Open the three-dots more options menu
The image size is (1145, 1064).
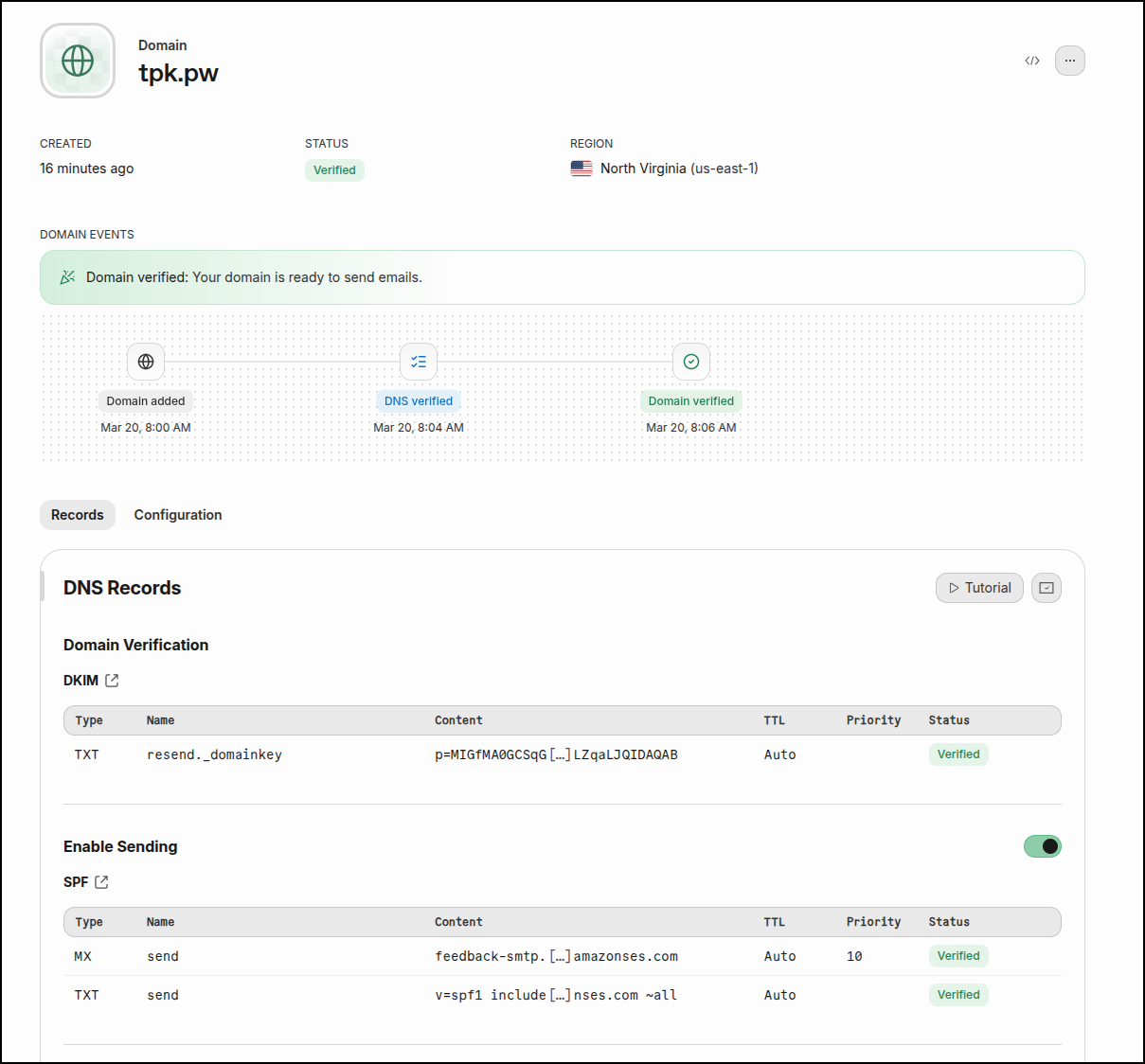coord(1069,61)
